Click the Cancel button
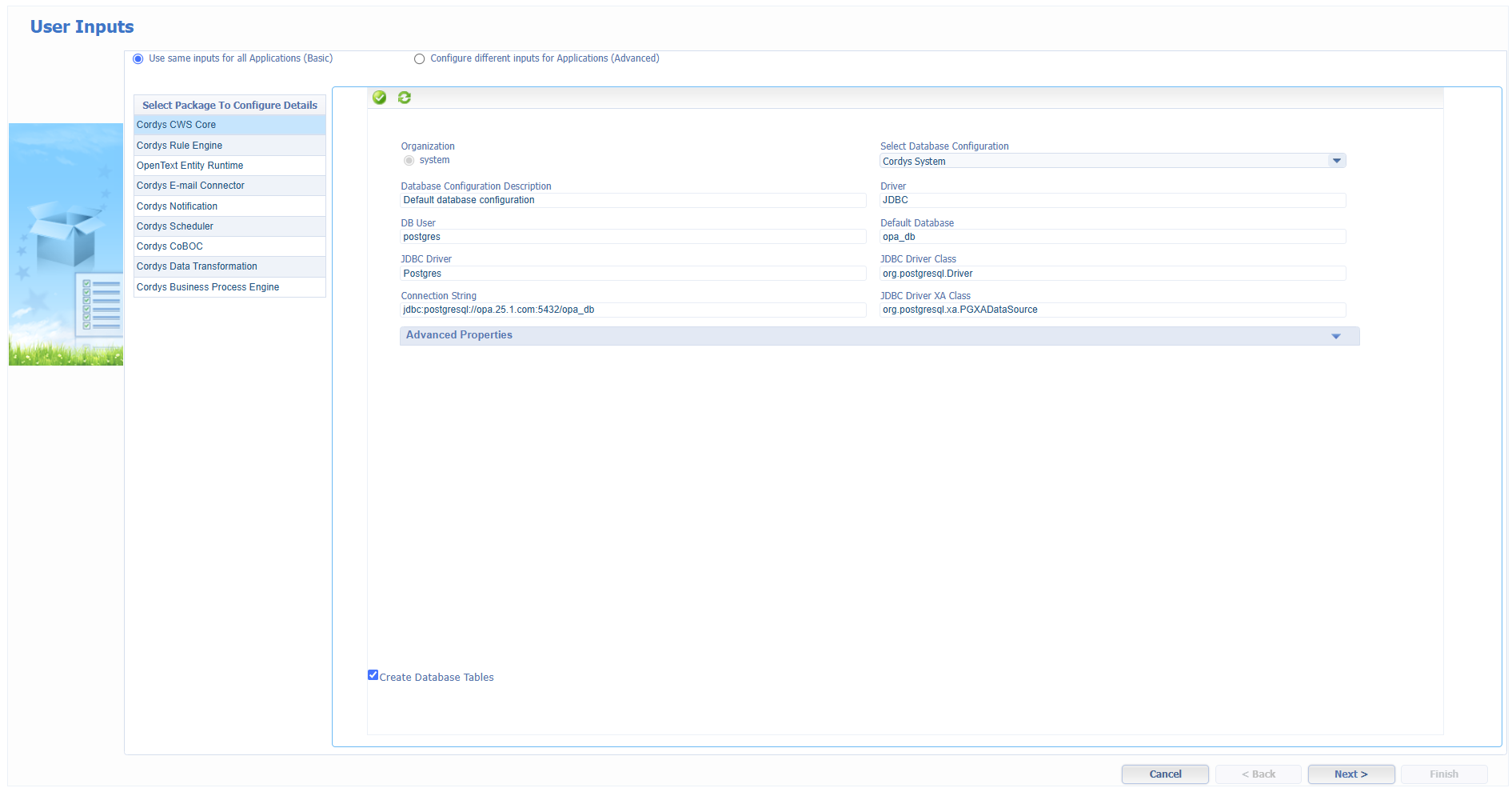 point(1165,774)
